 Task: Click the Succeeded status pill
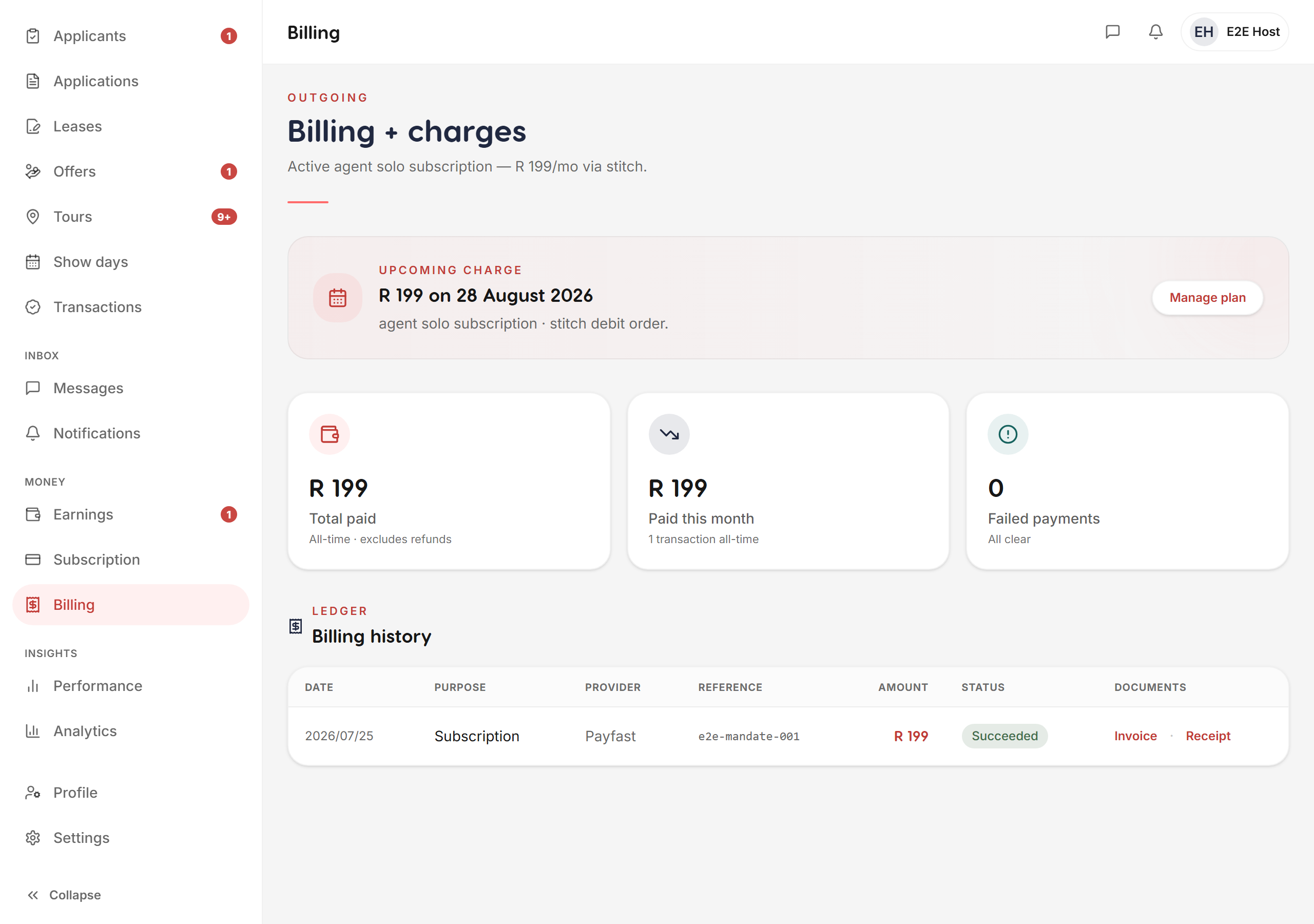click(1005, 736)
